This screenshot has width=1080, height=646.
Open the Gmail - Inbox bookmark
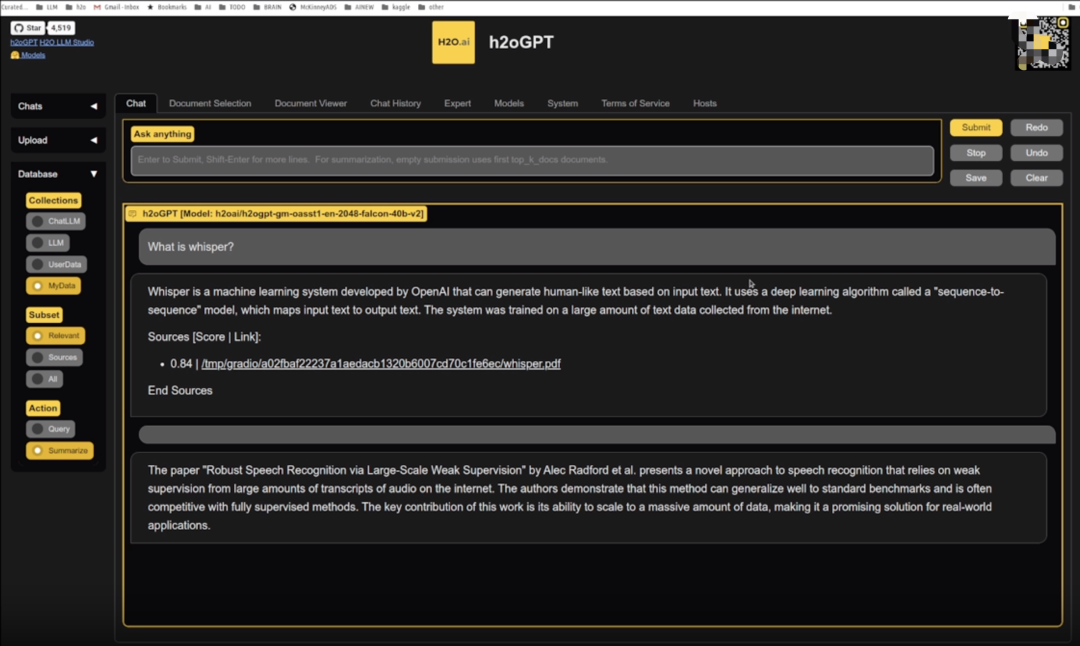click(x=116, y=7)
